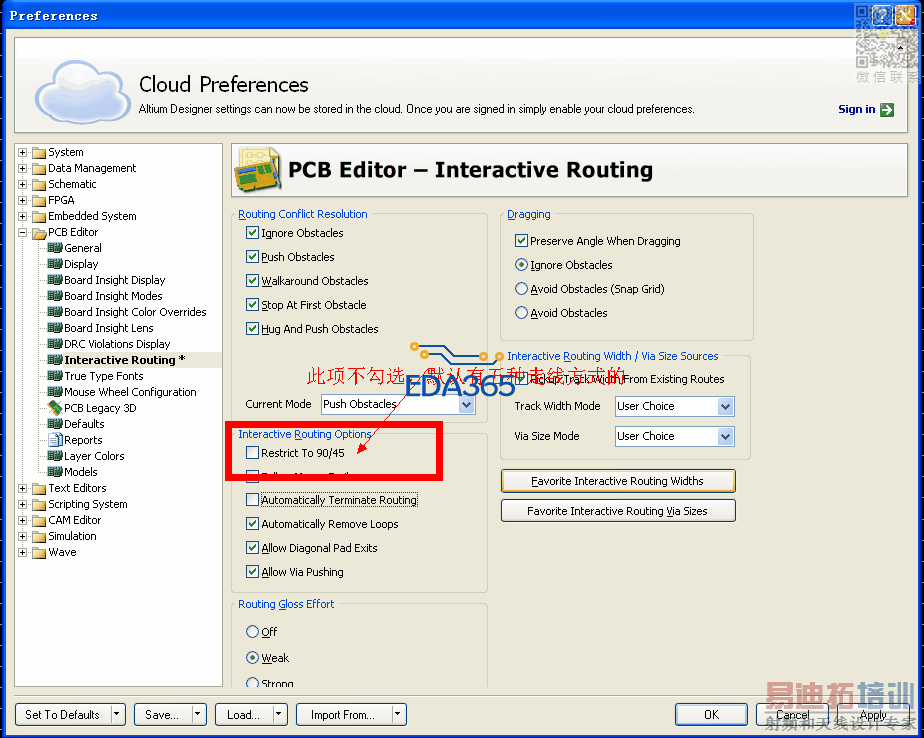Select Off for Routing Gloss Effort

[252, 632]
